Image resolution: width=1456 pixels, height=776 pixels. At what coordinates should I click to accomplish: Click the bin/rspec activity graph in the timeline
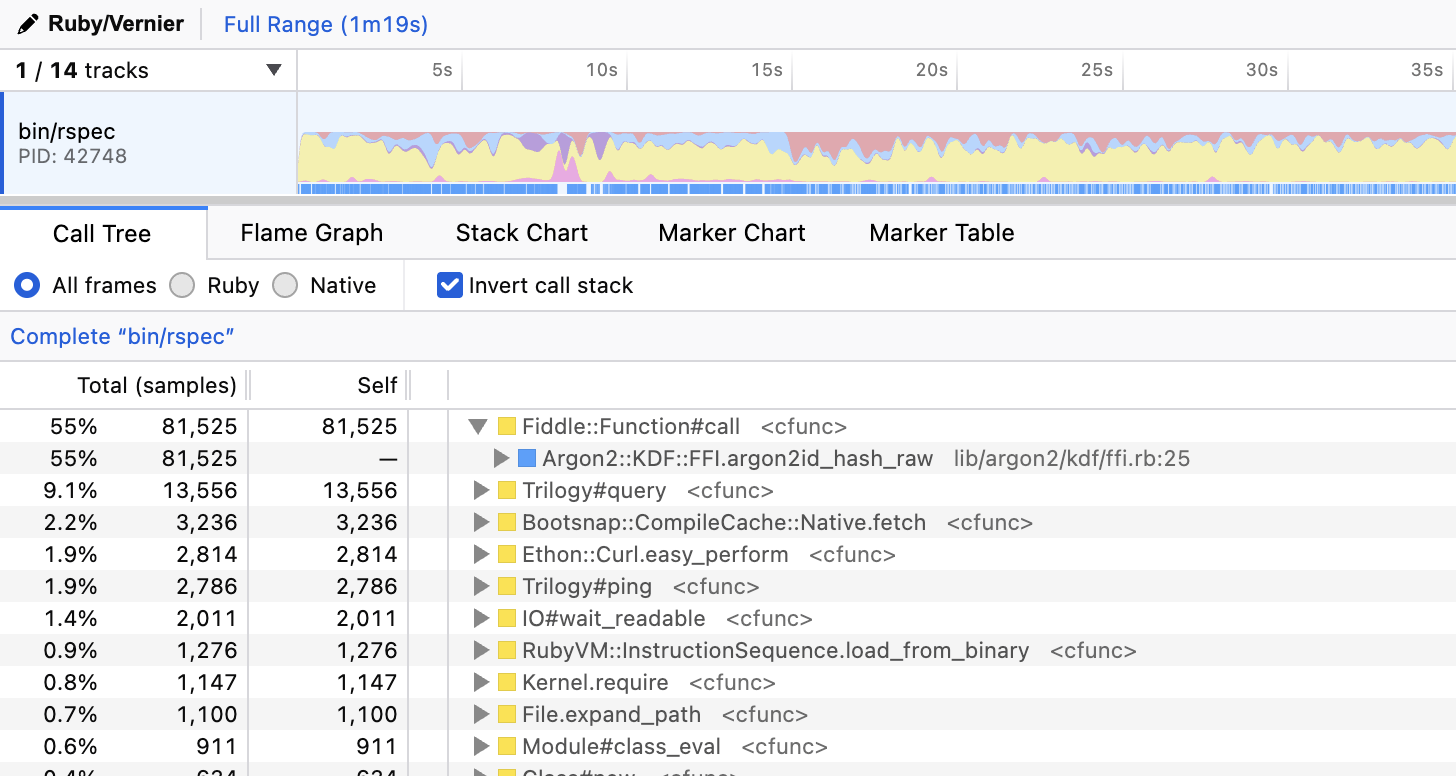click(x=877, y=156)
